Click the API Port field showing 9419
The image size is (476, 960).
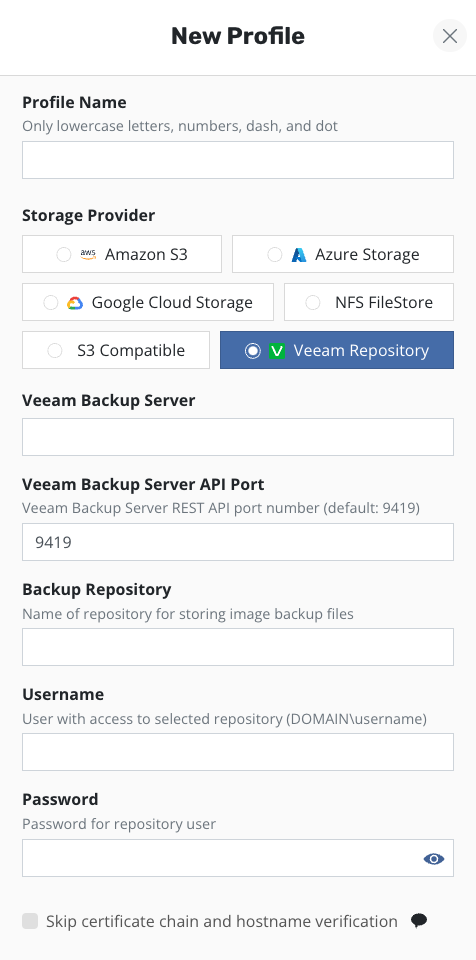[238, 542]
